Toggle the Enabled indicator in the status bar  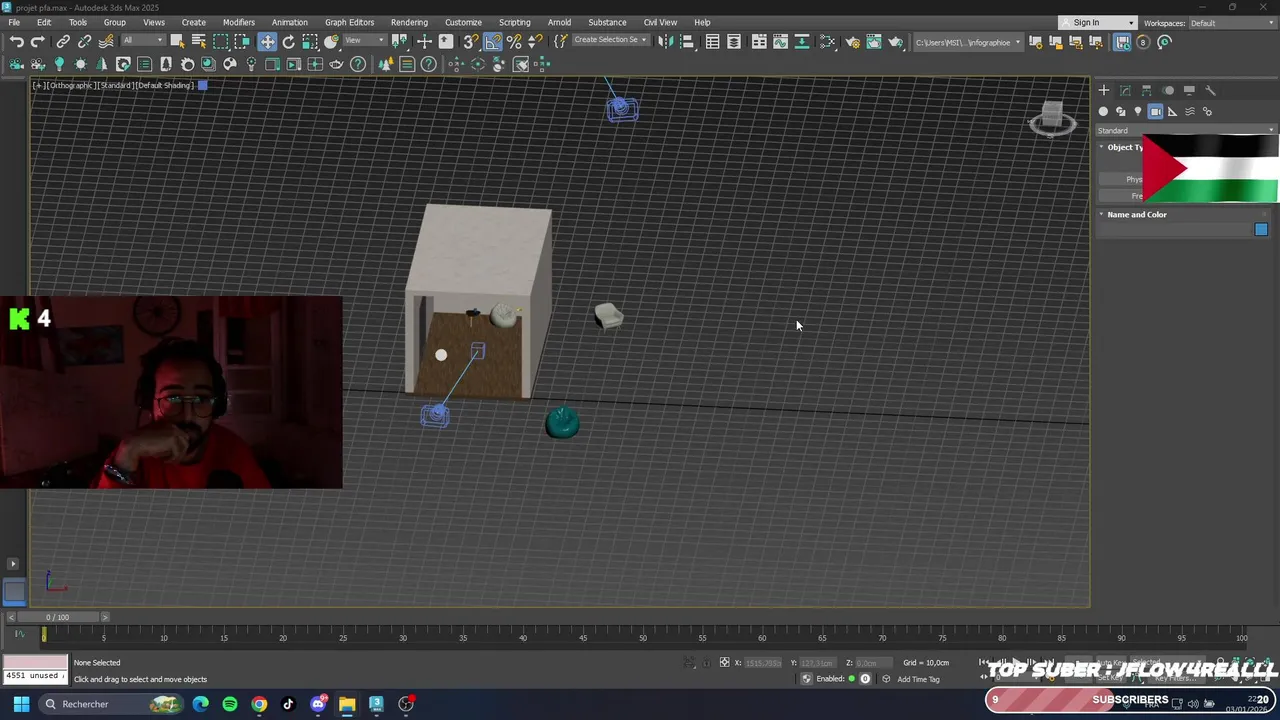pyautogui.click(x=851, y=679)
